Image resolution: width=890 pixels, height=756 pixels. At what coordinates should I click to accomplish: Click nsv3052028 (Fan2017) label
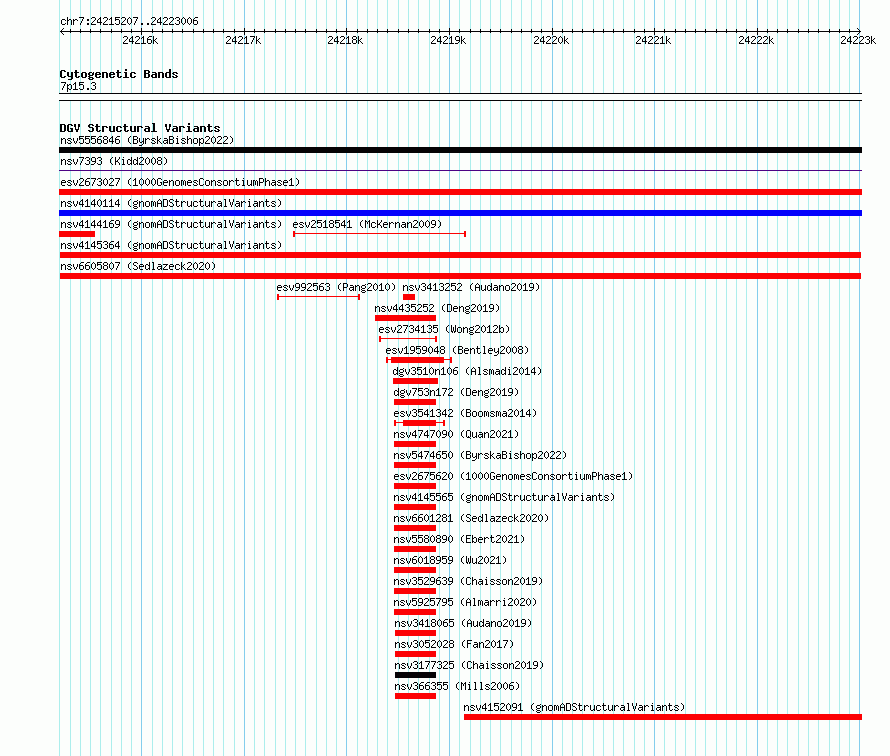tap(454, 644)
